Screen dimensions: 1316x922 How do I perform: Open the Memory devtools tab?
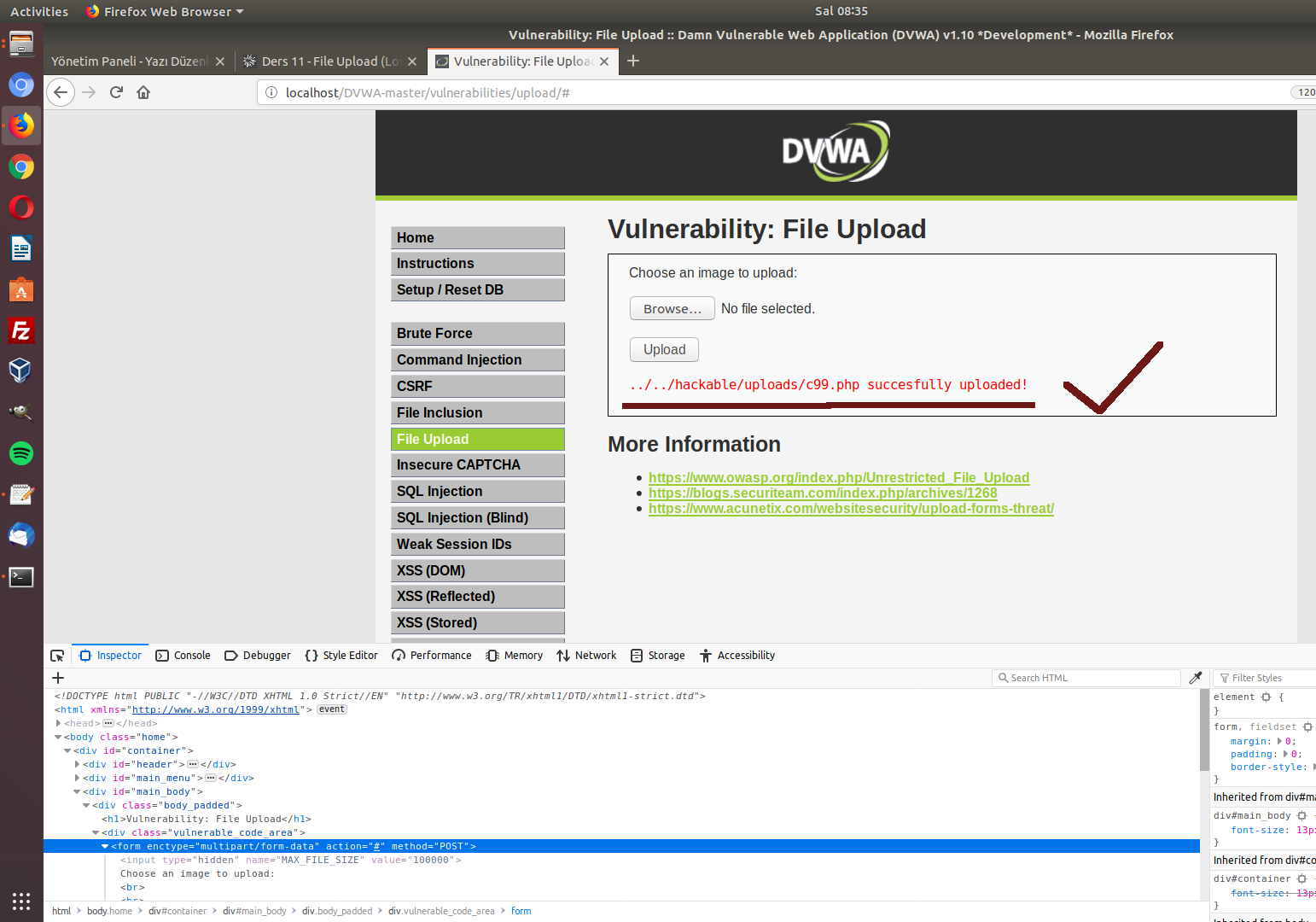(514, 656)
